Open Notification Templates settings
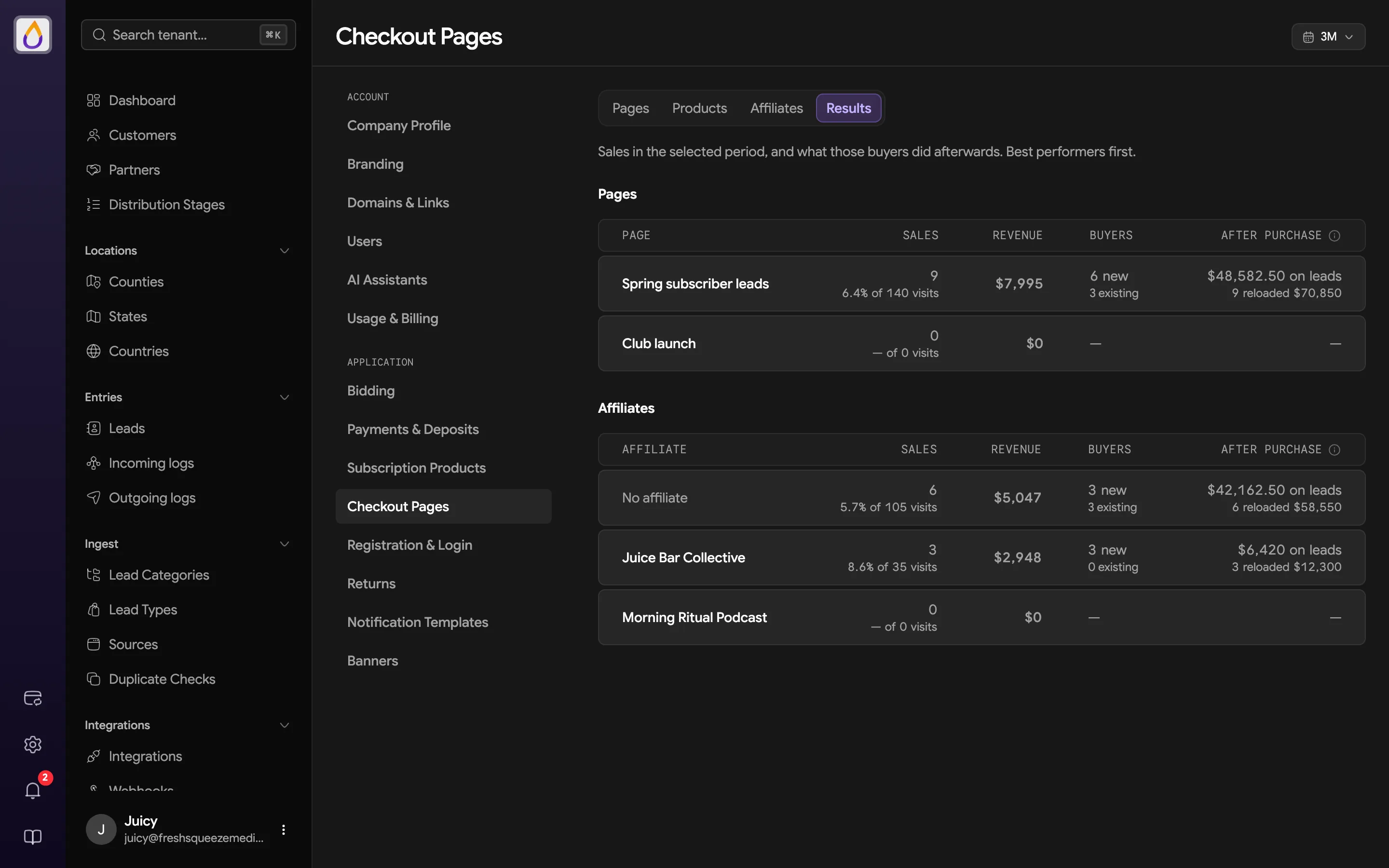 417,622
